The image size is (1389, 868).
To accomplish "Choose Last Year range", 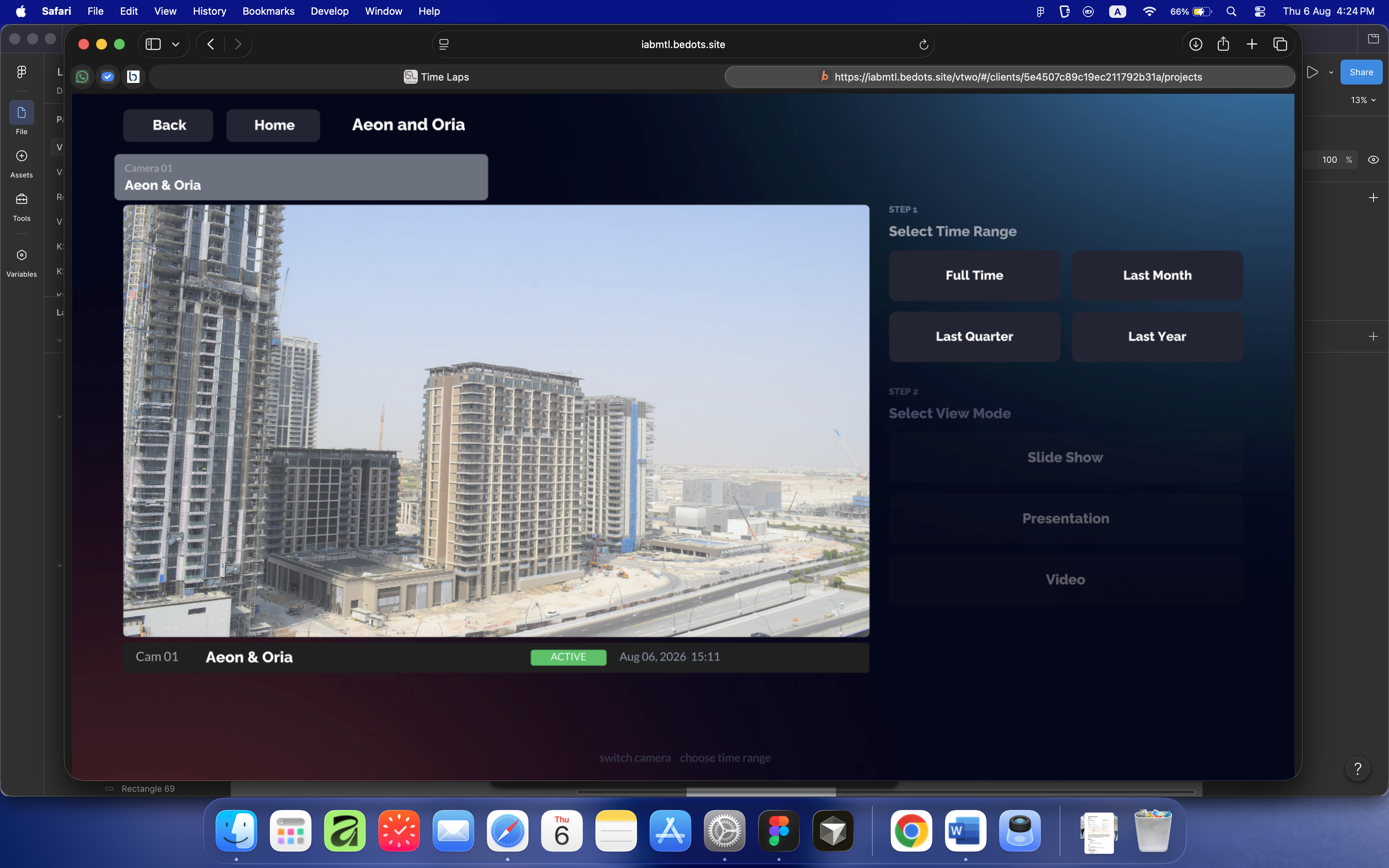I will click(x=1157, y=336).
